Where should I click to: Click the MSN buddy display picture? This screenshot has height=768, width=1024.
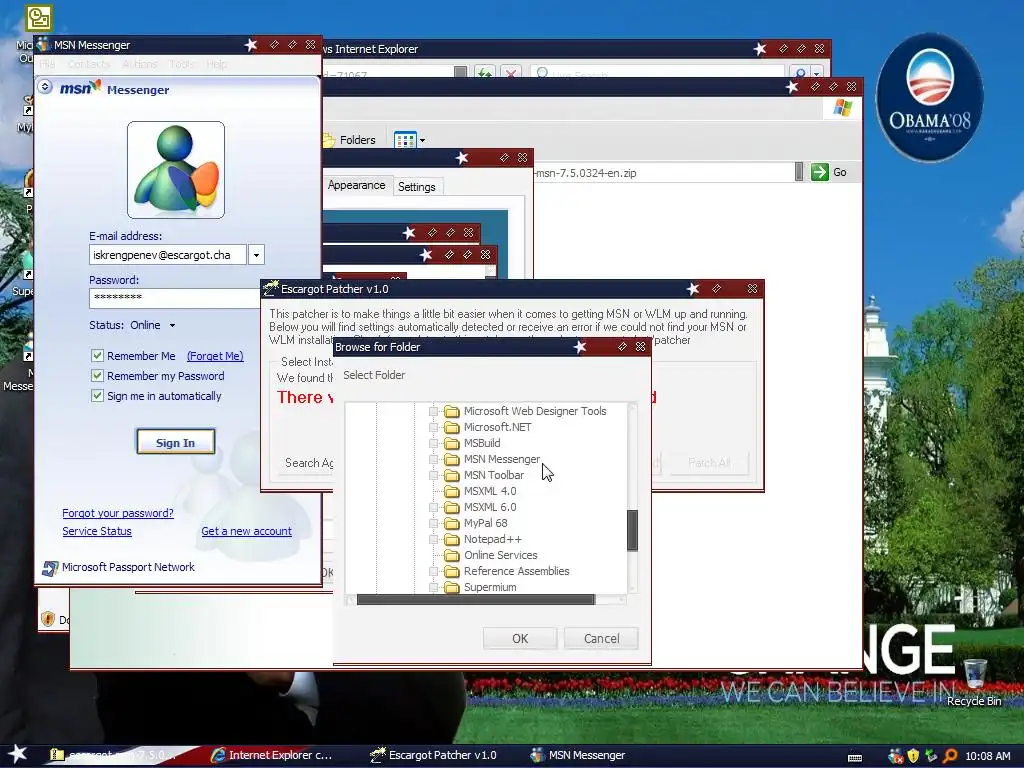coord(176,170)
